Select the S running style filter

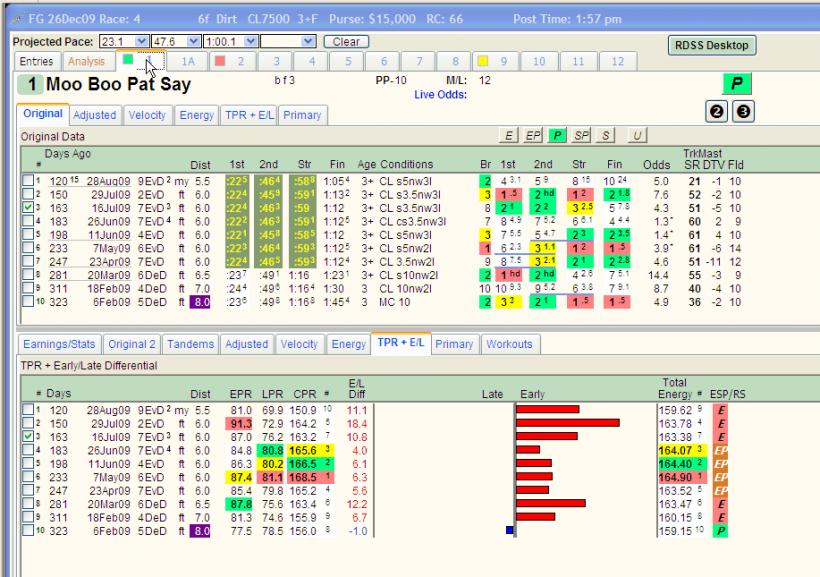(x=605, y=136)
